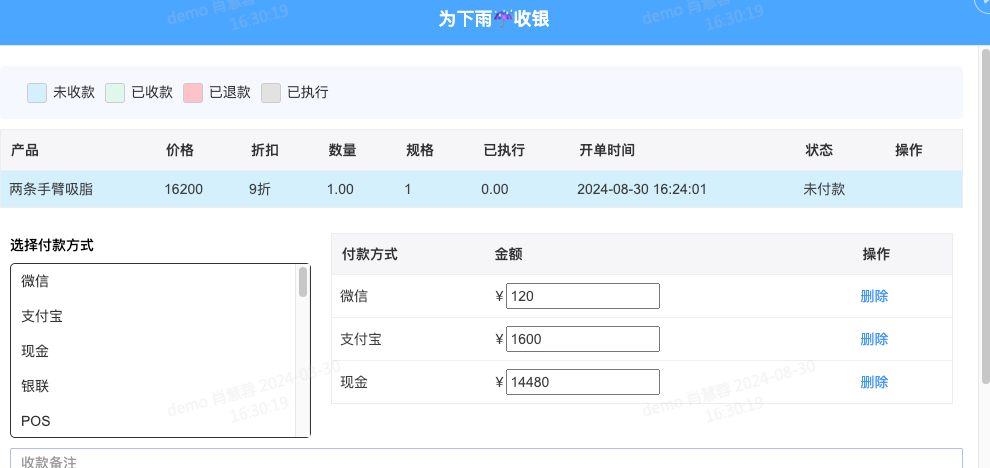
Task: Click the green 已收款 legend swatch
Action: (x=115, y=93)
